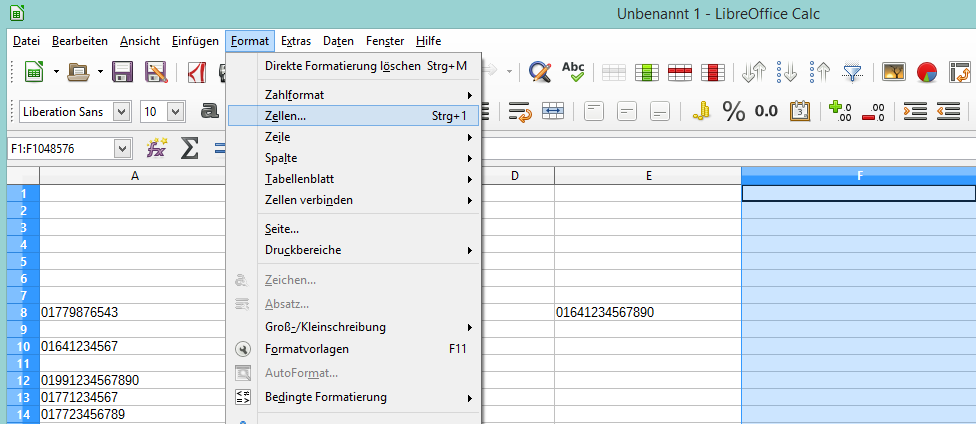Expand the Name Box dropdown arrow

[x=123, y=149]
